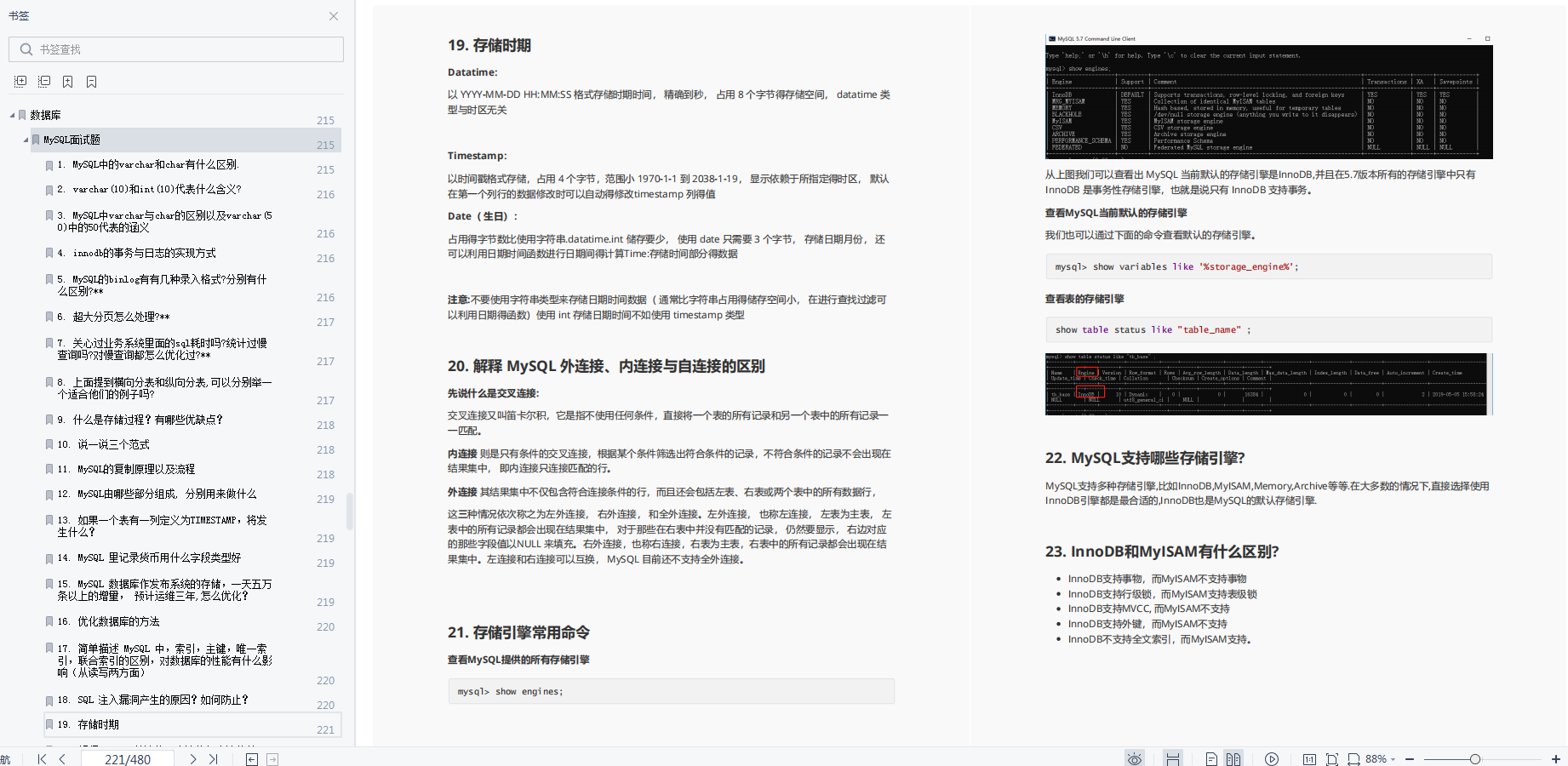This screenshot has width=1568, height=766.
Task: Select the 数据库 bookmark entry
Action: 45,115
